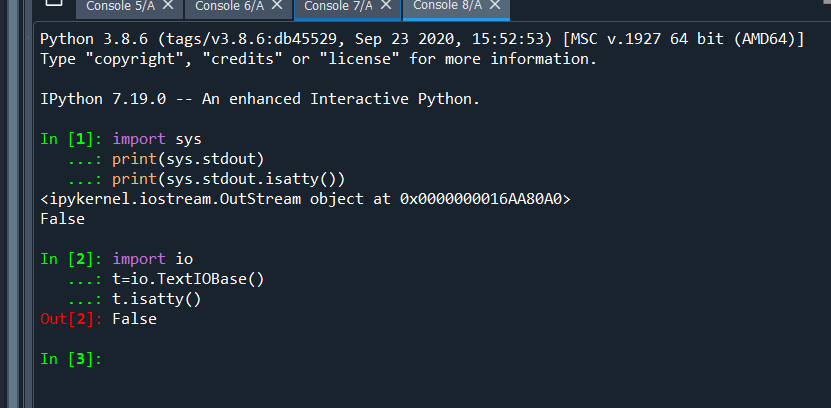
Task: Click the Python 3.8.6 version header line
Action: point(422,39)
